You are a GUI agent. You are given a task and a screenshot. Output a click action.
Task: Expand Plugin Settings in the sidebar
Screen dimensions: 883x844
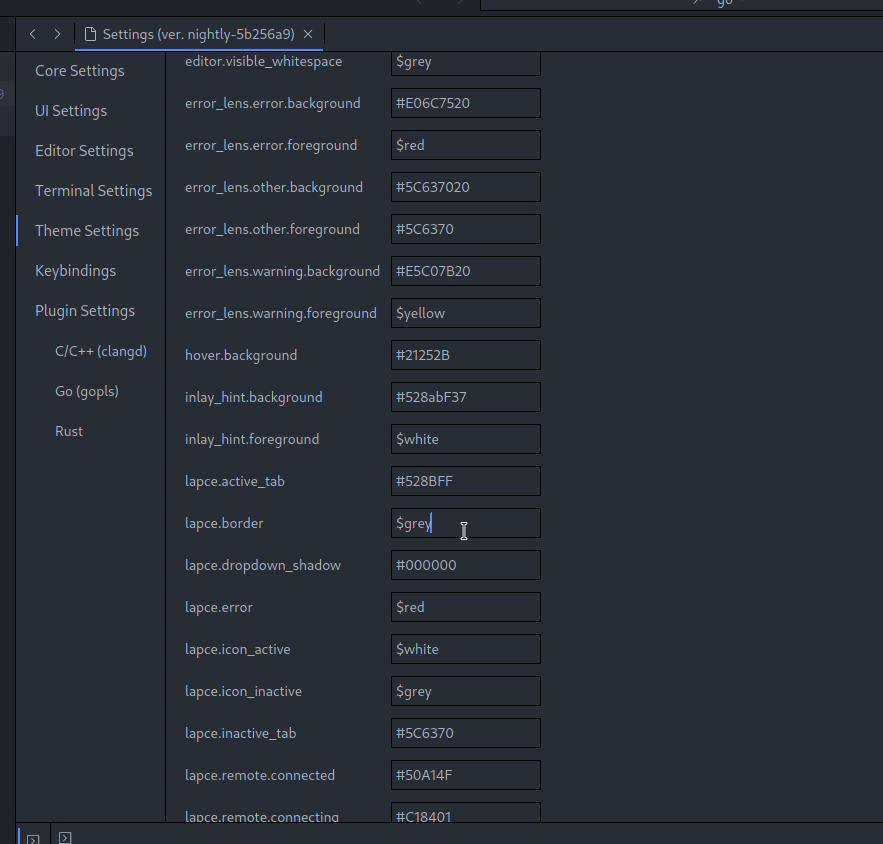pos(85,310)
